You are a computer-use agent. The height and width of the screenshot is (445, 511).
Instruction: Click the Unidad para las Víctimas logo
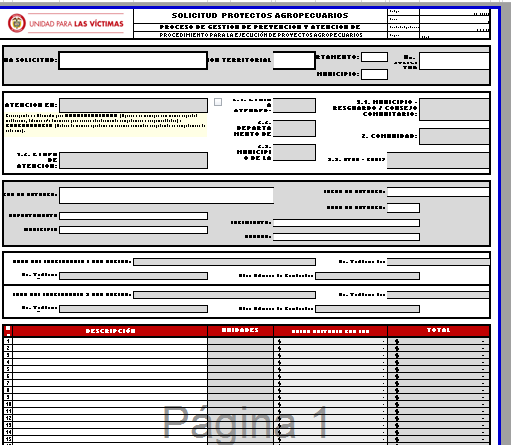click(x=66, y=23)
